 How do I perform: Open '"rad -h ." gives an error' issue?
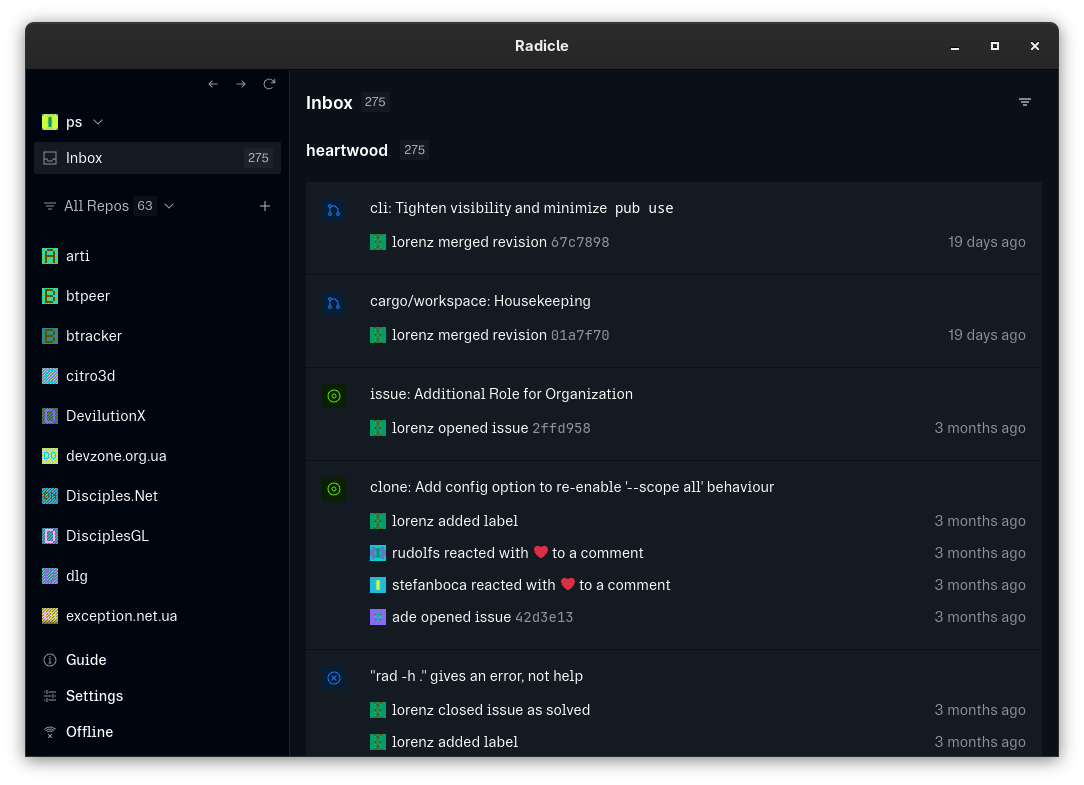476,676
